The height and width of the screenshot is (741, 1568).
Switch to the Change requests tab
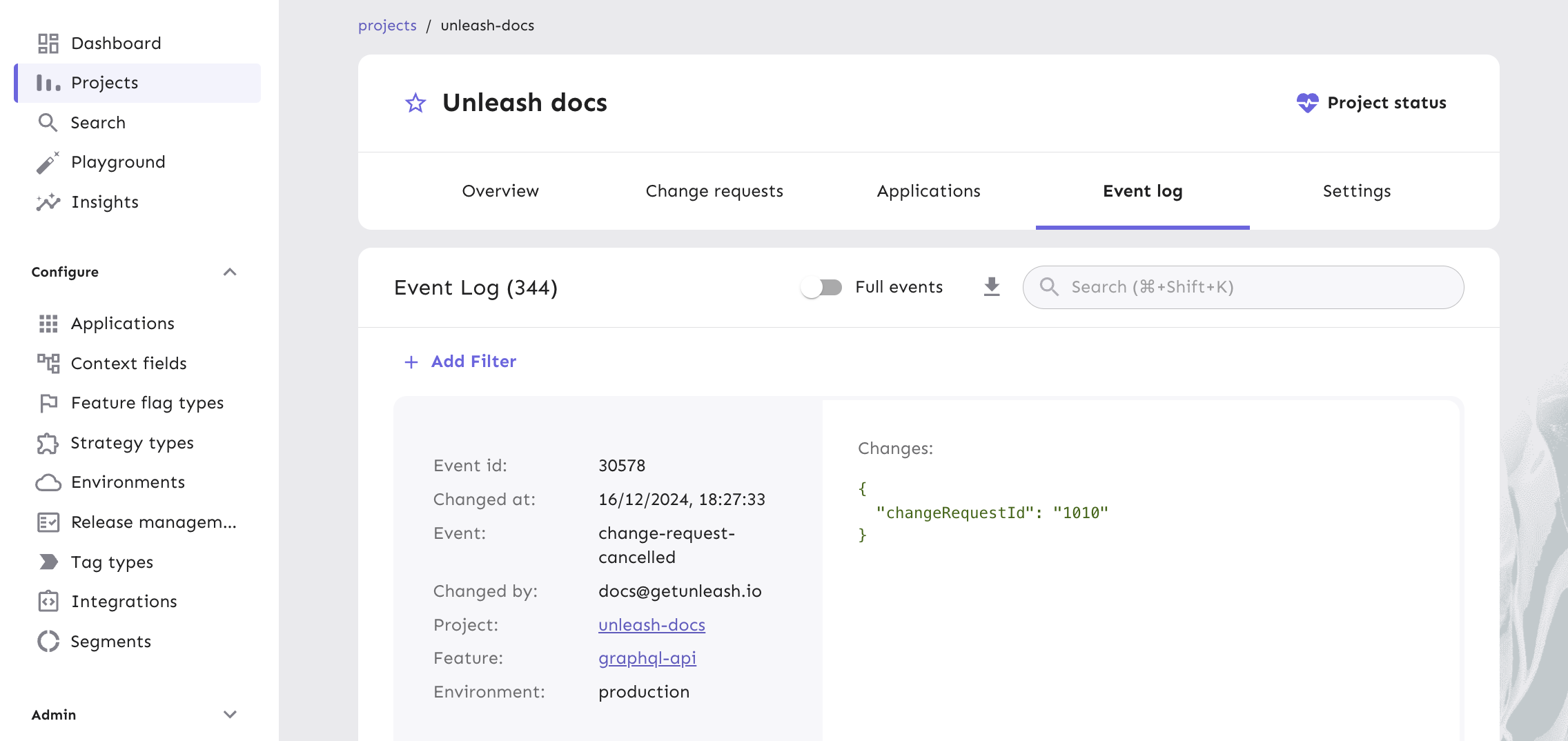point(714,191)
